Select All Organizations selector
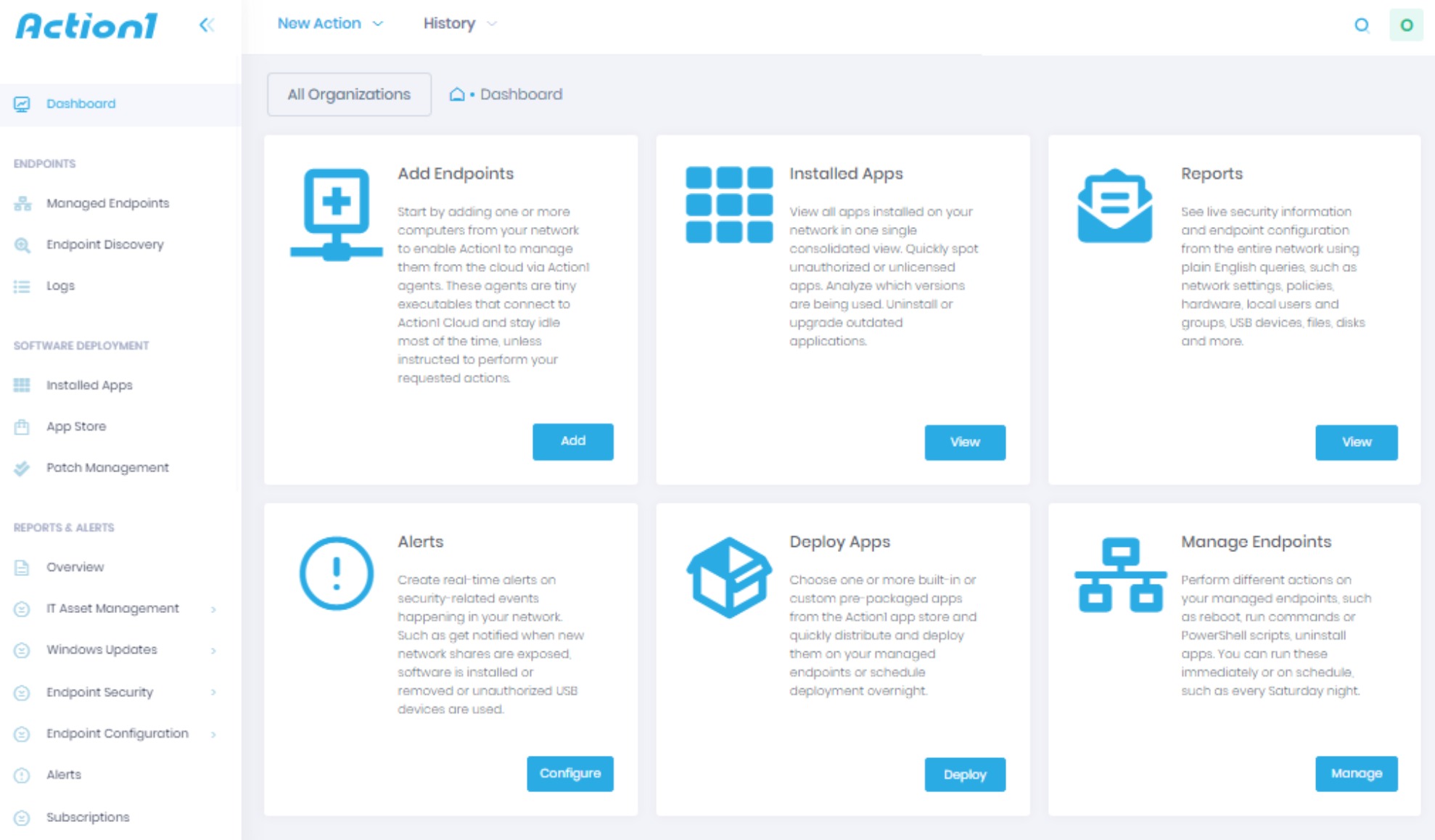The image size is (1435, 840). click(x=349, y=94)
